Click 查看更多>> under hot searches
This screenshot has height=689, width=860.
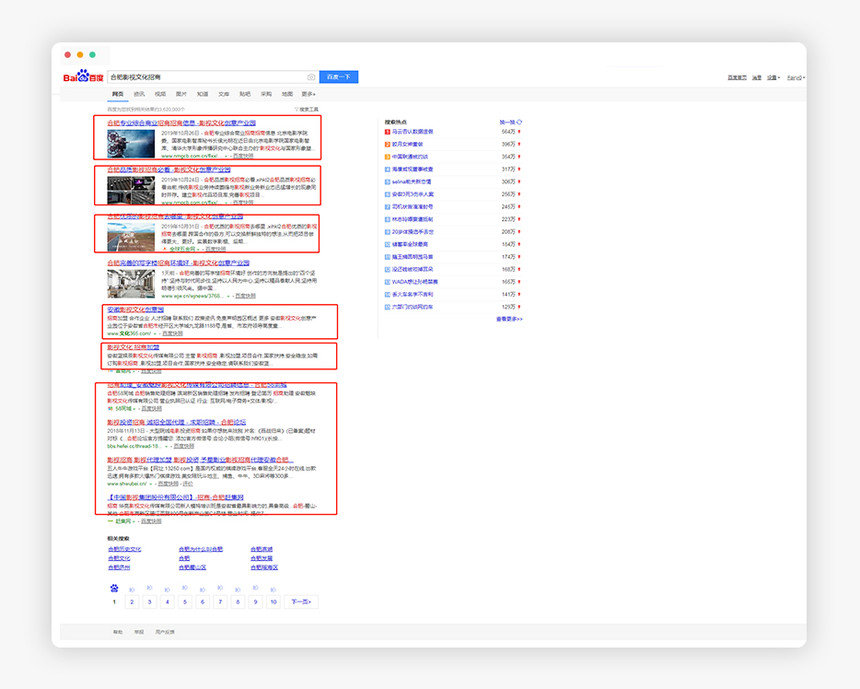point(510,319)
